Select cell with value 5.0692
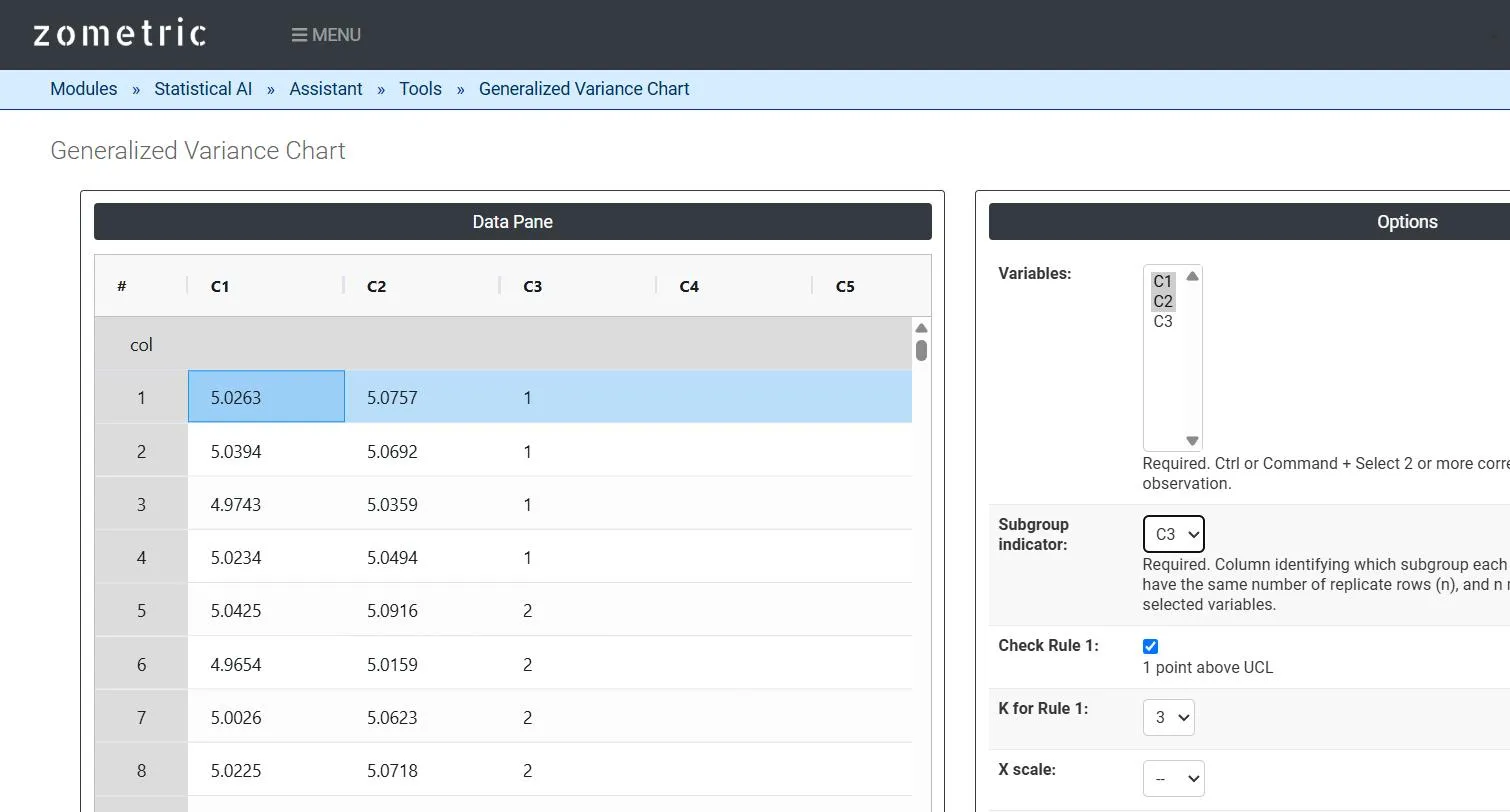This screenshot has width=1510, height=812. [422, 451]
